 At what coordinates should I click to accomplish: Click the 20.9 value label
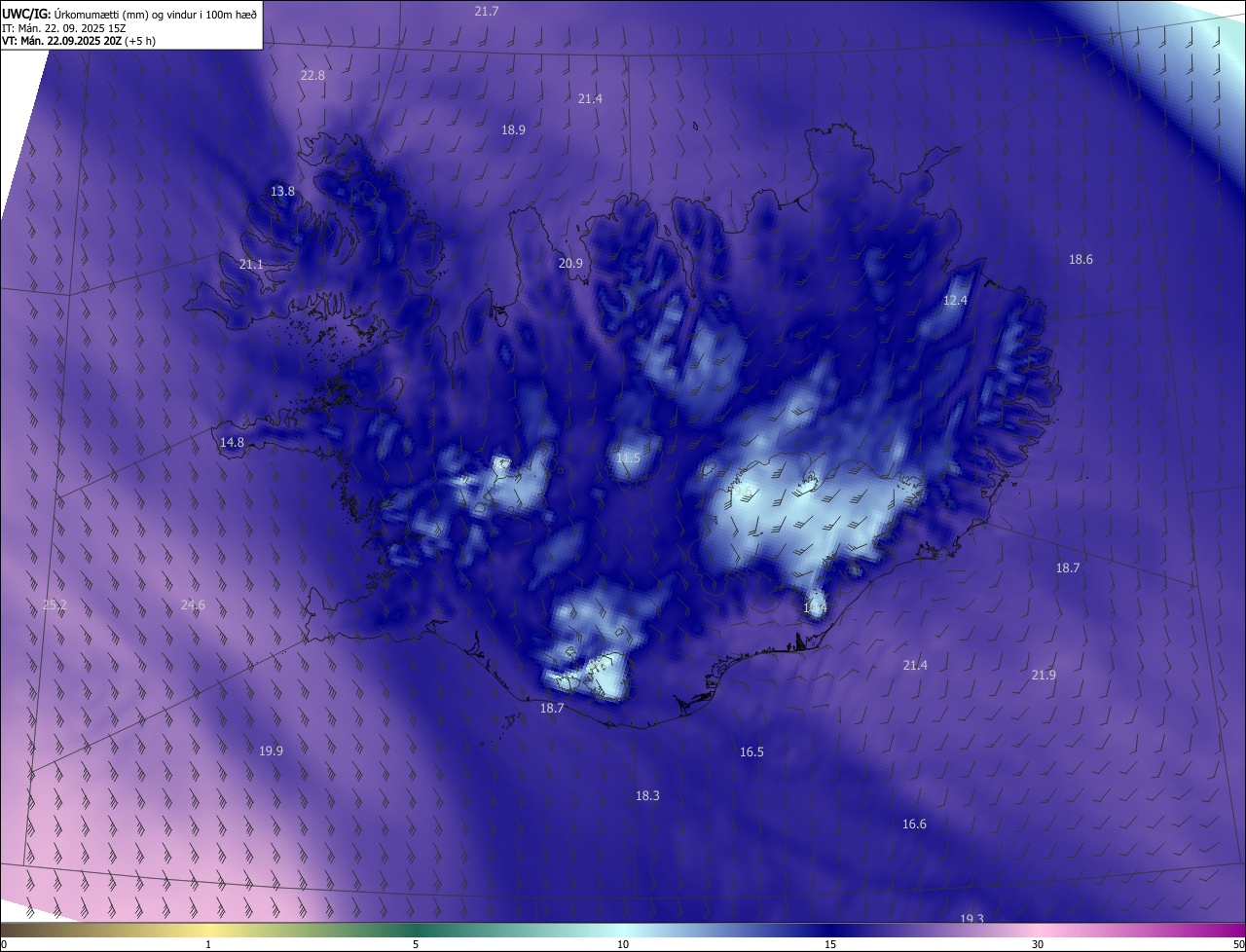pos(570,263)
